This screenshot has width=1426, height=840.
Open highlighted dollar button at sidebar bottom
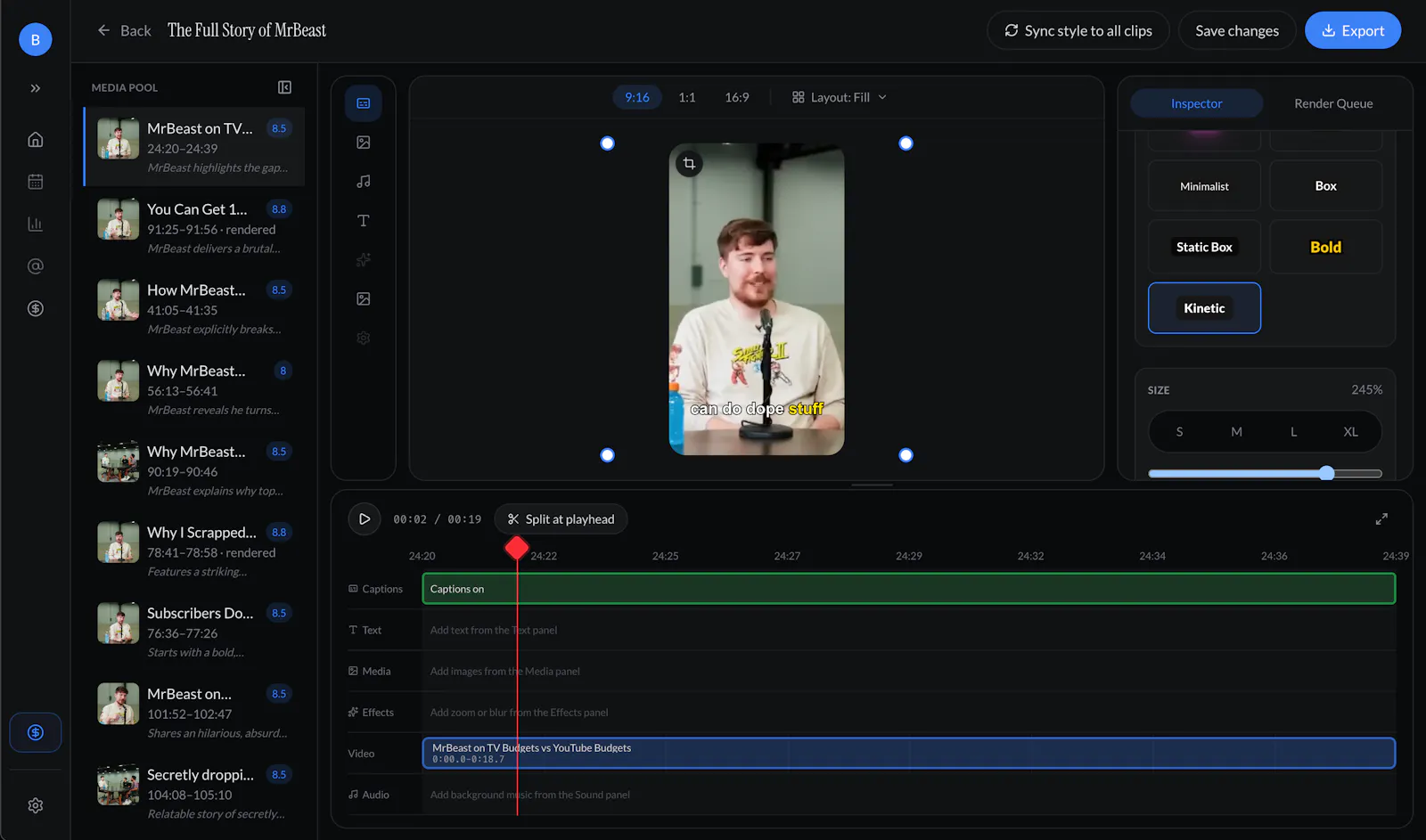tap(36, 733)
